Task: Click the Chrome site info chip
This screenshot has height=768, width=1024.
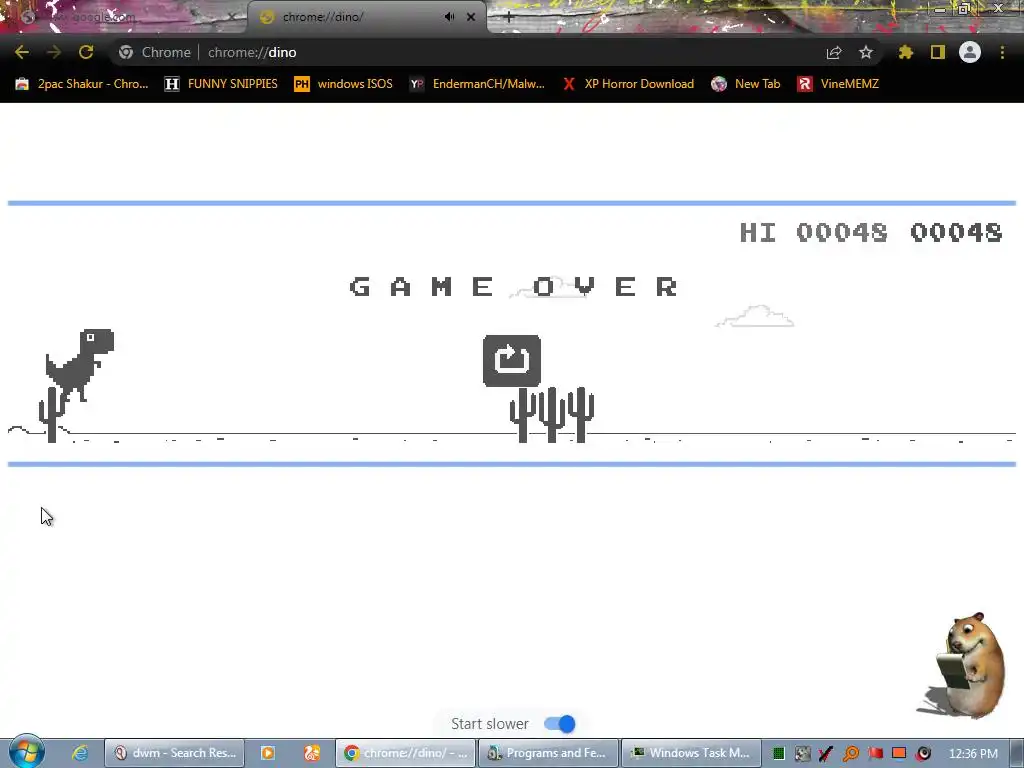Action: (x=155, y=52)
